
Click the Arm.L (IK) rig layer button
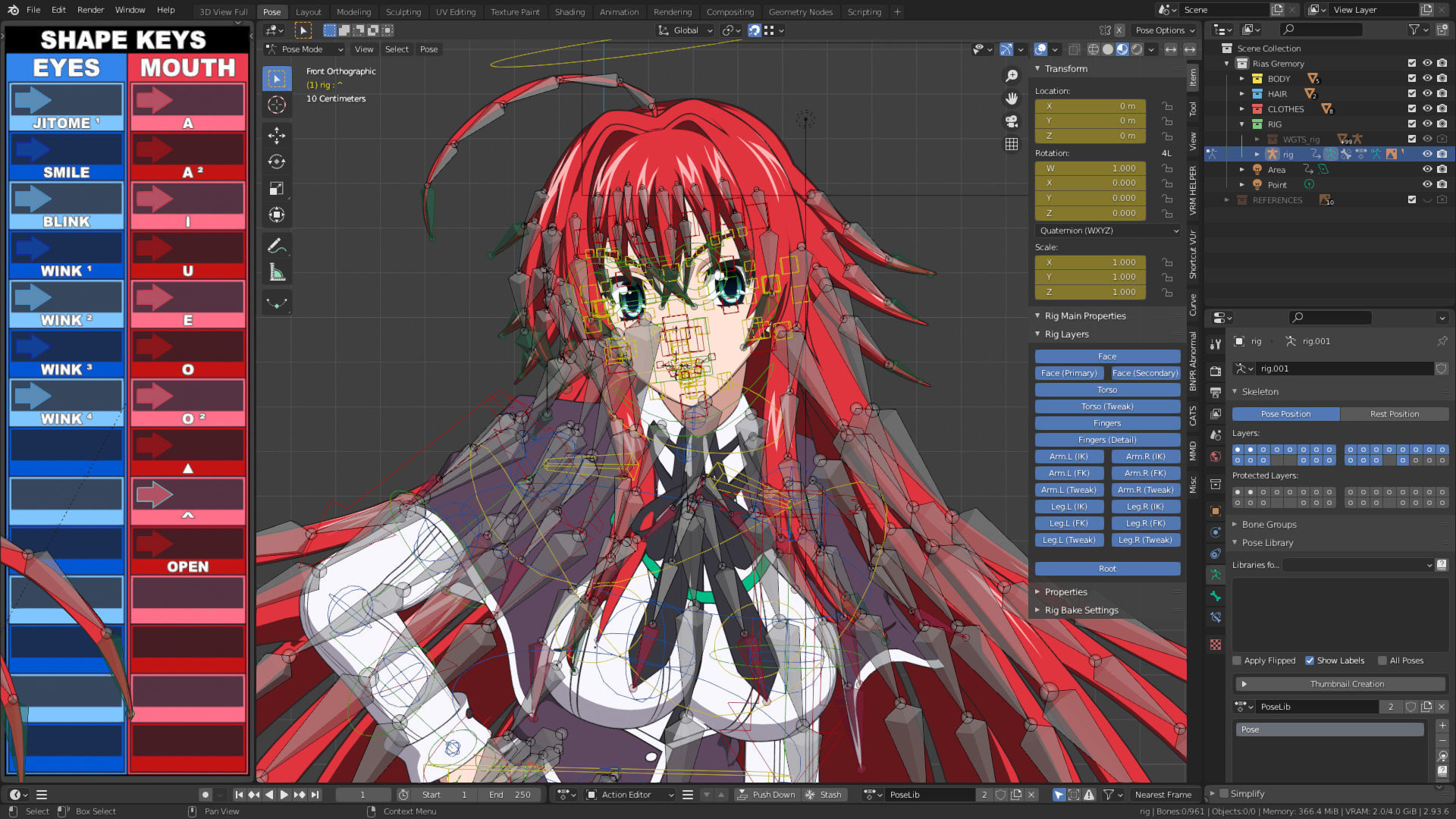1068,457
